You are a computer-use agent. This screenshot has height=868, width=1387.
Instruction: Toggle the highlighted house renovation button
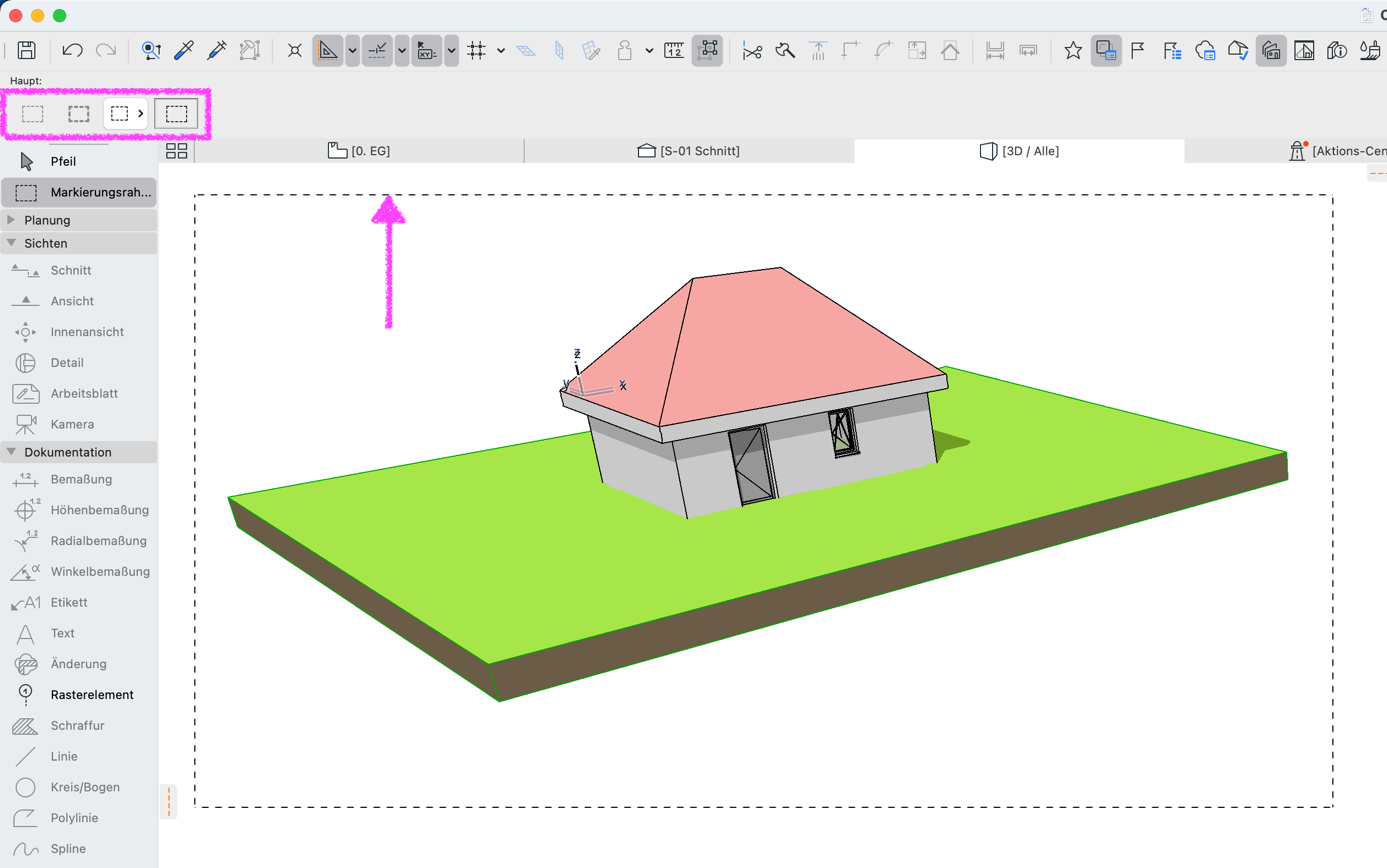1271,50
